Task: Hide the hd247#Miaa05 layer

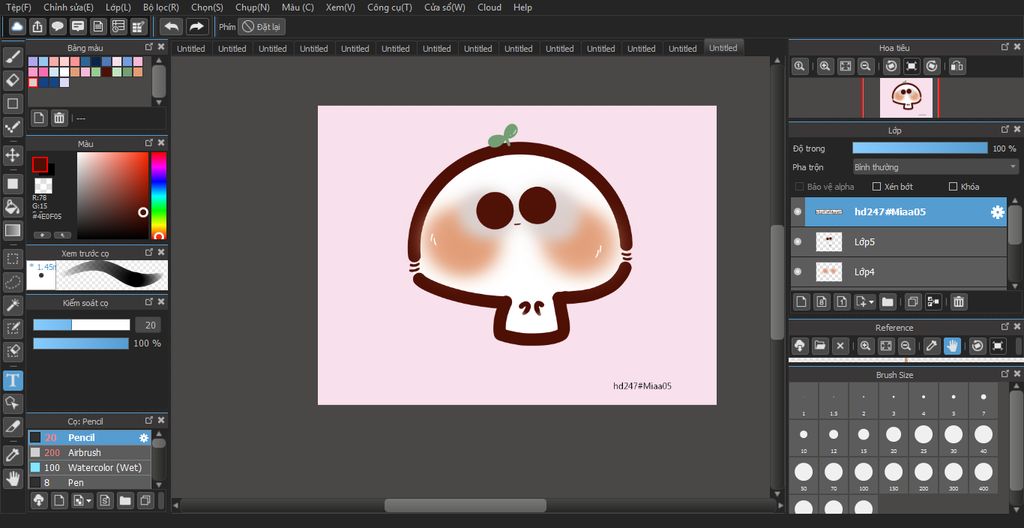Action: [797, 212]
